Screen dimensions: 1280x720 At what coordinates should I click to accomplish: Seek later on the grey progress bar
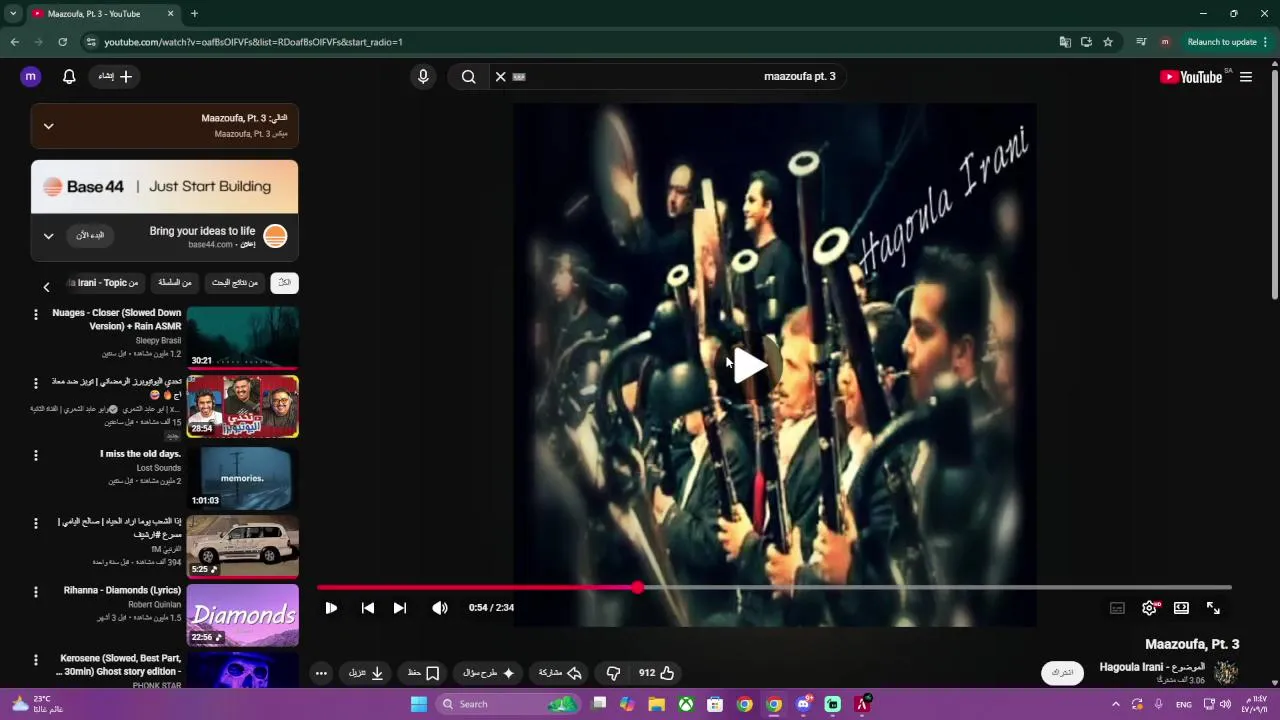[x=935, y=588]
